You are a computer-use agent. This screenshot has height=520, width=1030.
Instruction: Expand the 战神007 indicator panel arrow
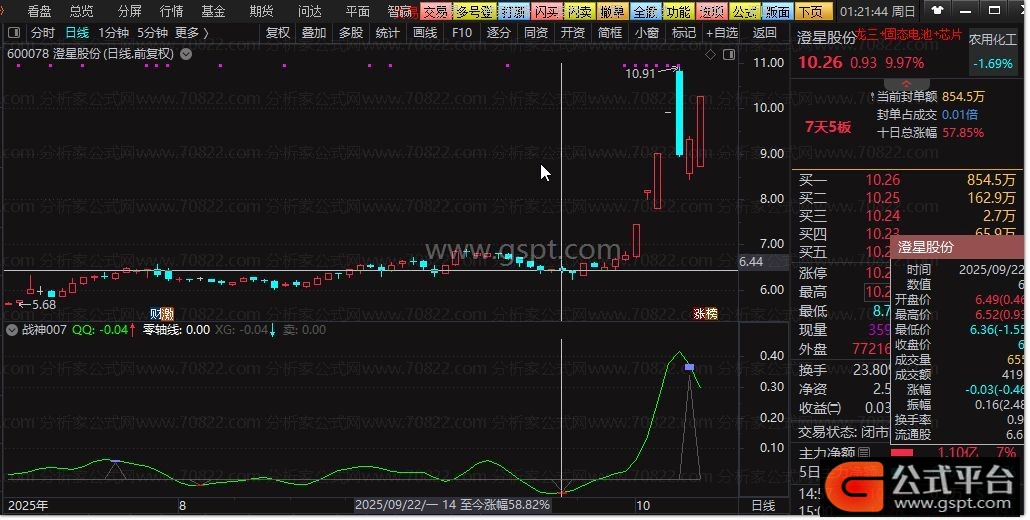[12, 330]
